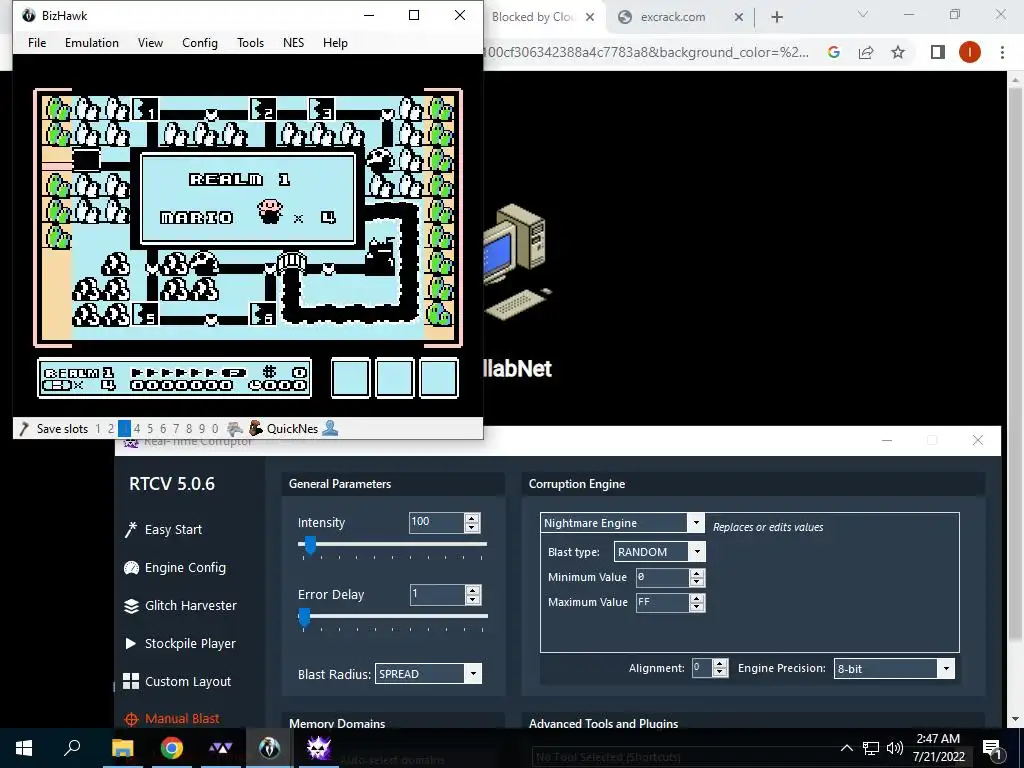
Task: Open volume control in system tray
Action: [x=895, y=748]
